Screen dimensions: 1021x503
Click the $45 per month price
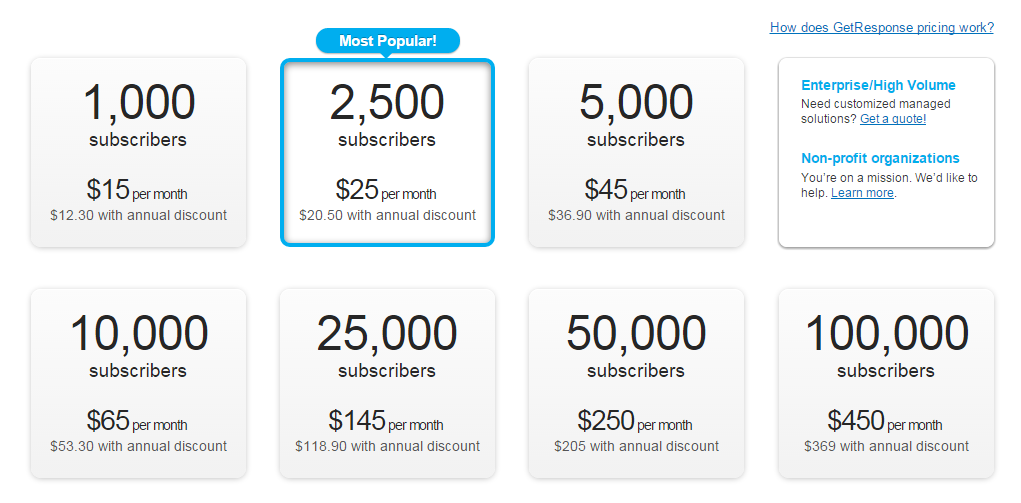pos(636,190)
